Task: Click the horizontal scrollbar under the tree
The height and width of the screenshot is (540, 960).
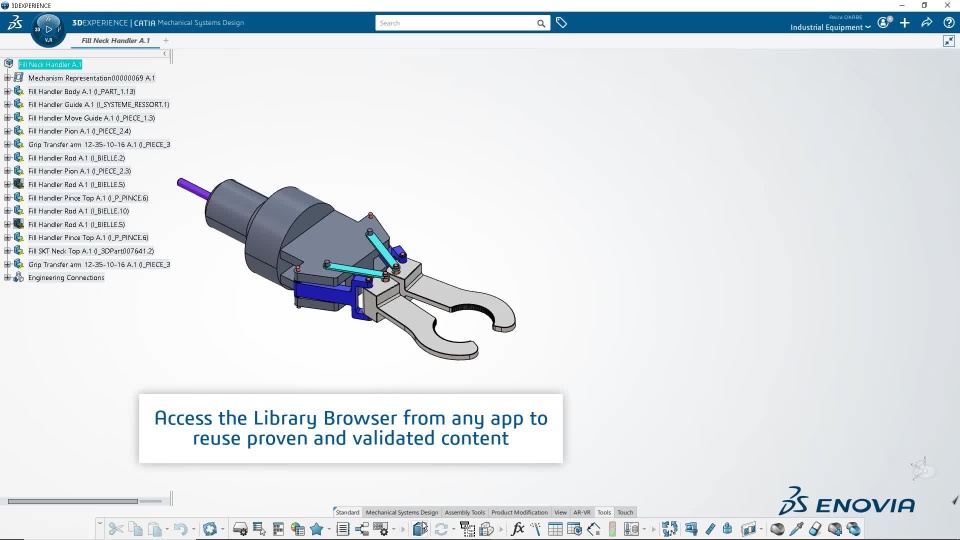Action: [72, 501]
